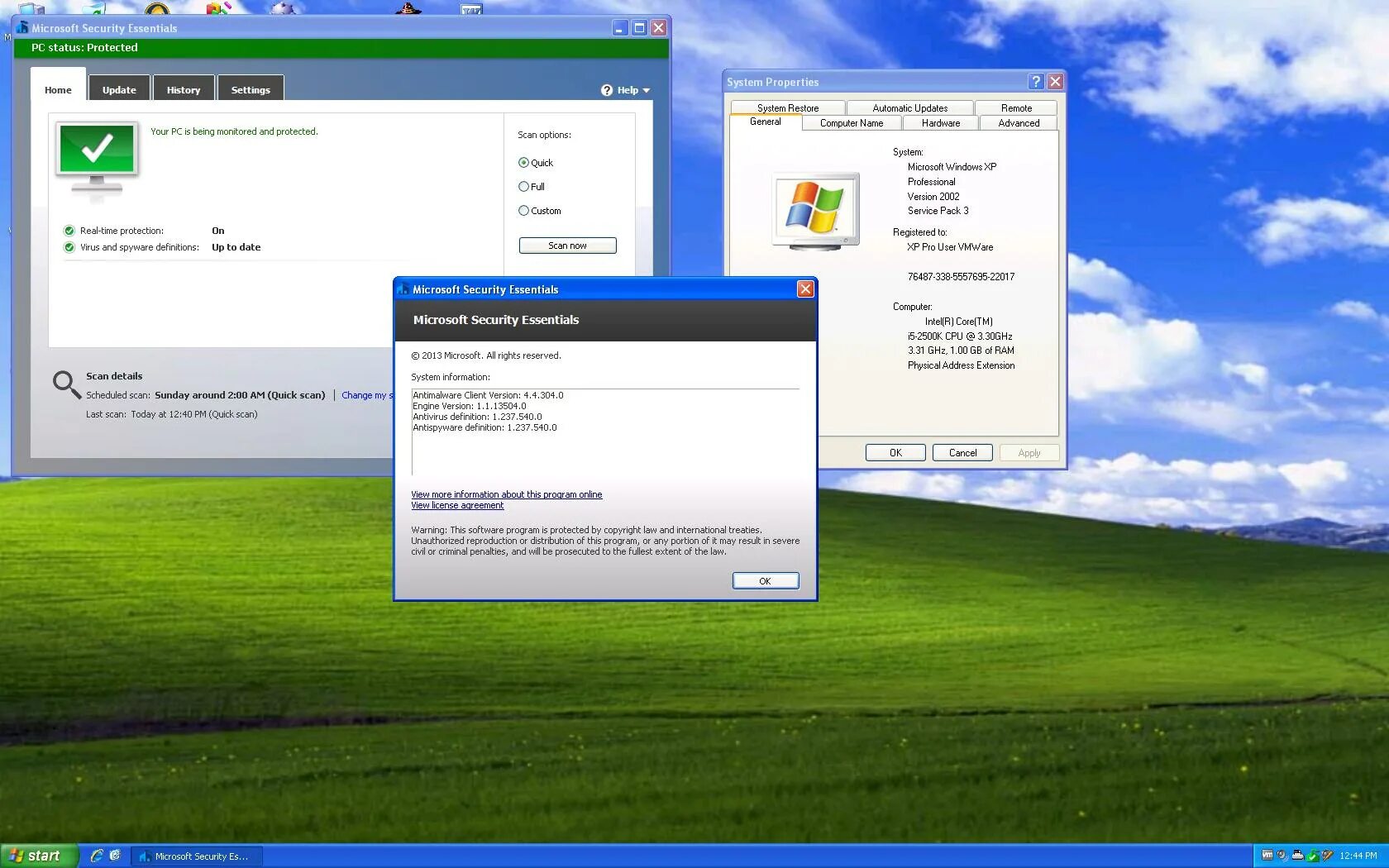The image size is (1389, 868).
Task: Click the 'Antivirus definition: 1.237.540.0' line
Action: tap(477, 417)
